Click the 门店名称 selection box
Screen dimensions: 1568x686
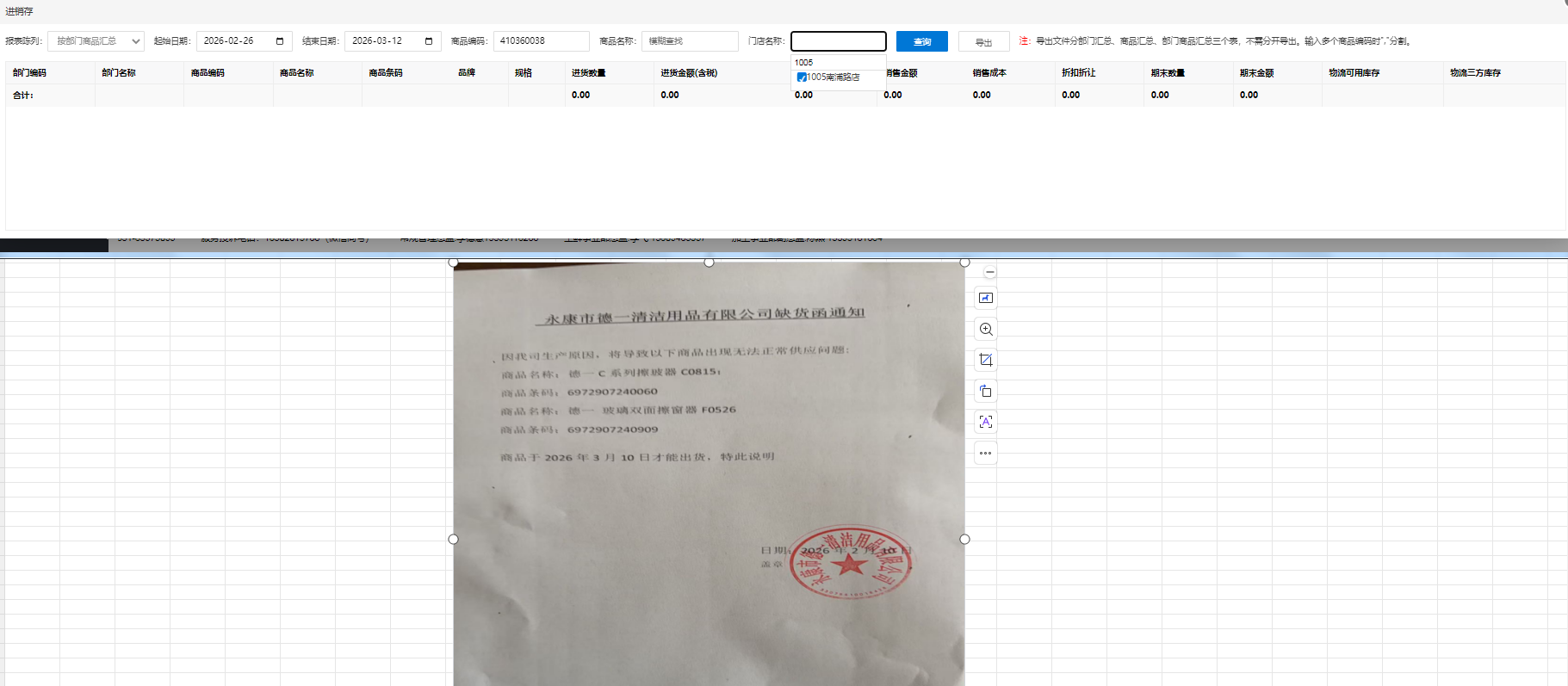tap(838, 41)
